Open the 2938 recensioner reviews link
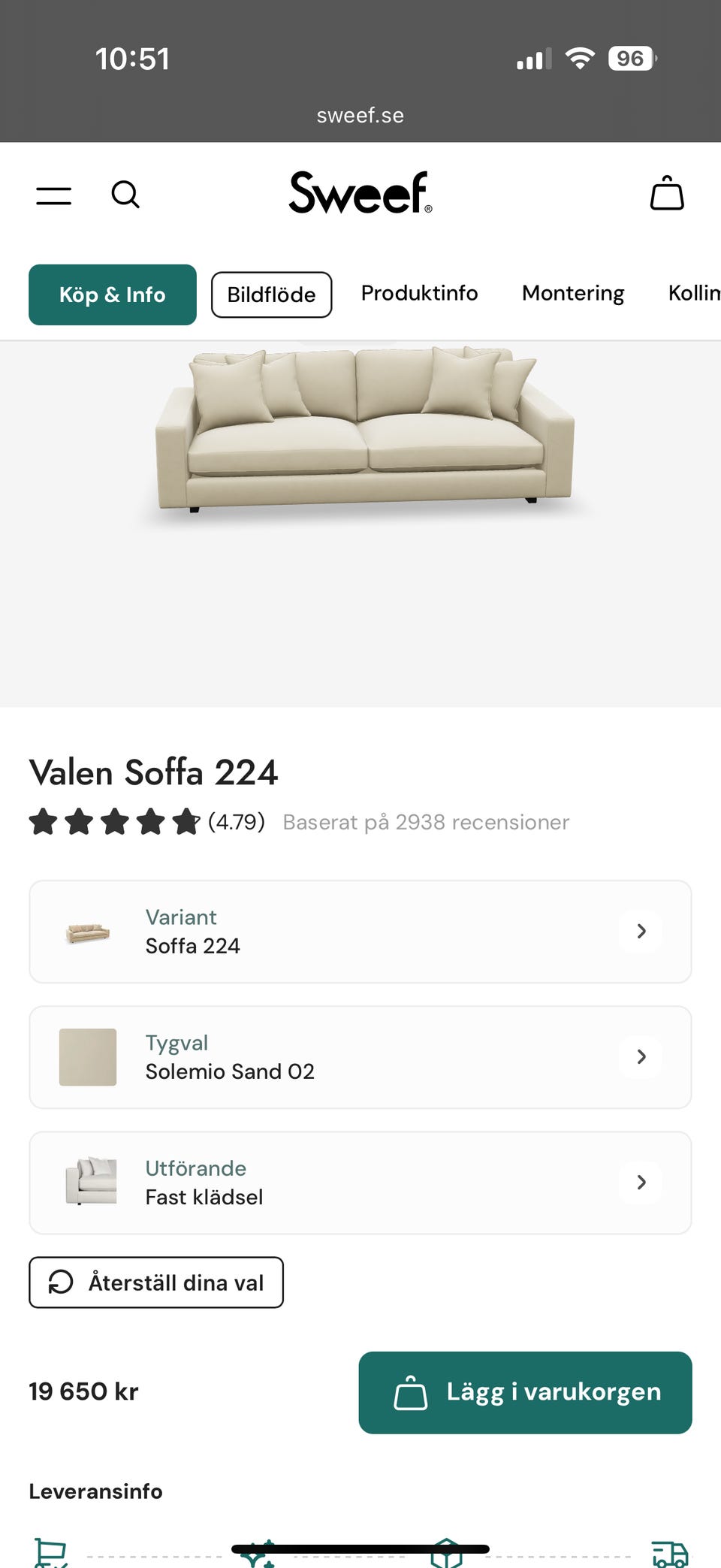The height and width of the screenshot is (1568, 721). click(426, 822)
